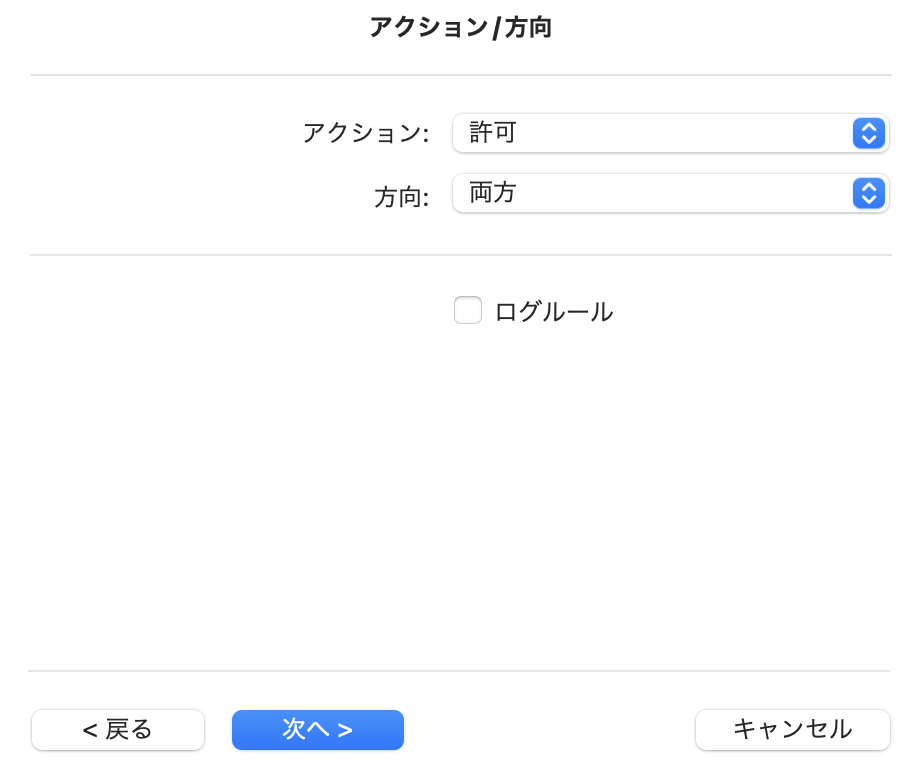Select the 両方 value in the direction popup
Screen dimensions: 918x782
492,193
